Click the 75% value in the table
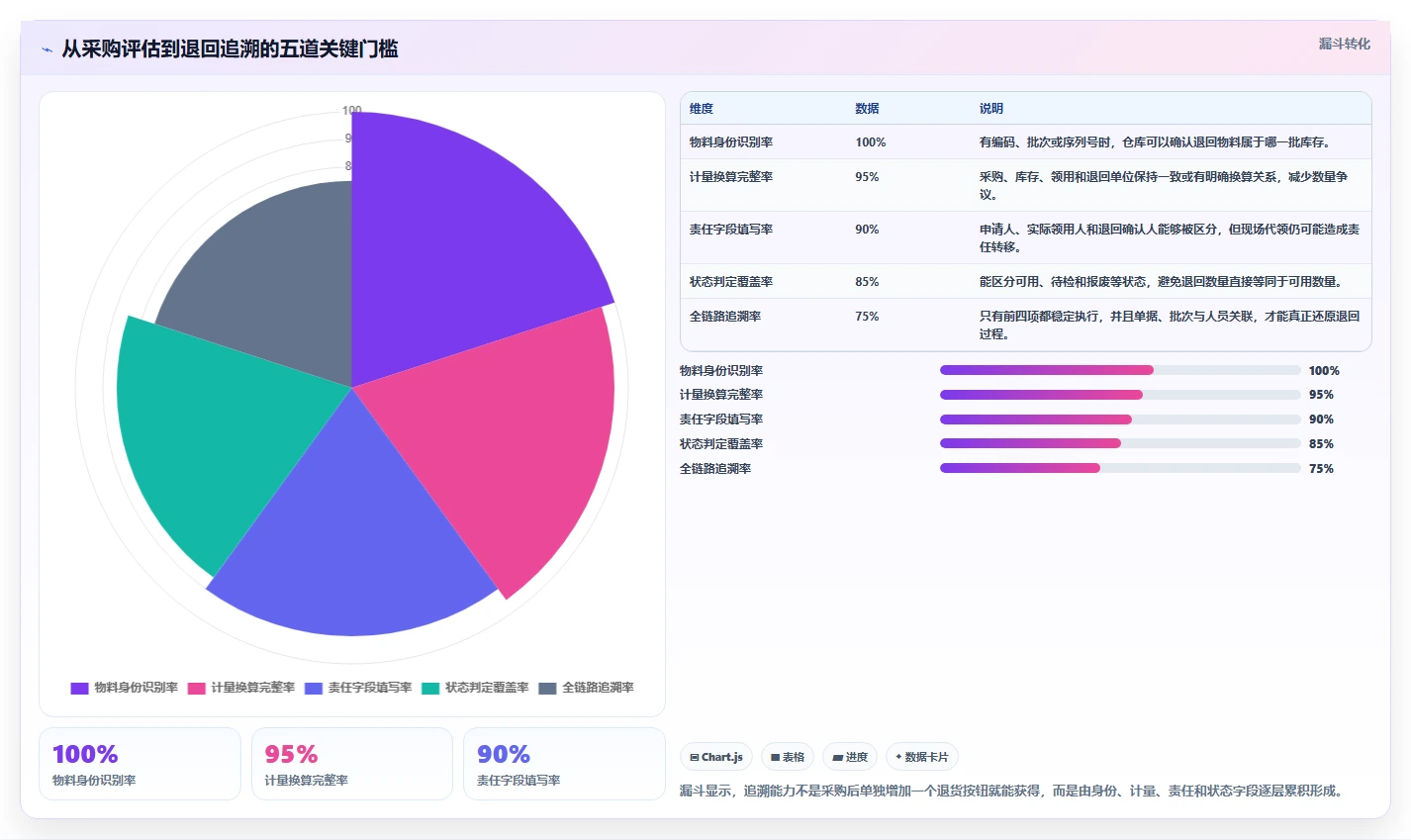The width and height of the screenshot is (1411, 840). pos(867,317)
